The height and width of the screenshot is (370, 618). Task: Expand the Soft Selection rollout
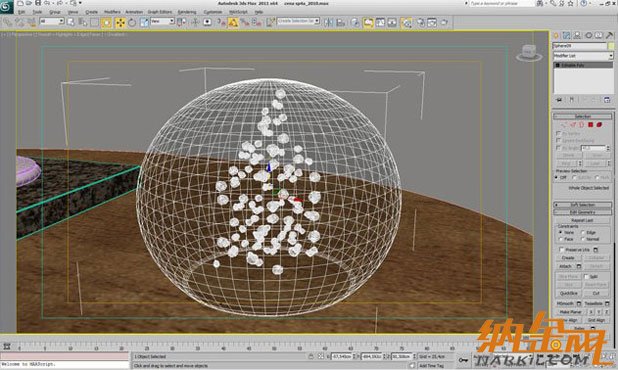(x=583, y=205)
